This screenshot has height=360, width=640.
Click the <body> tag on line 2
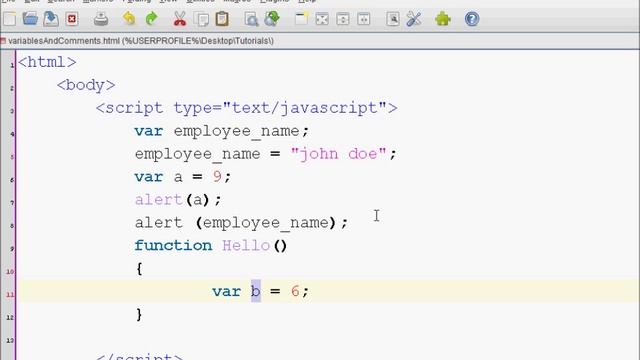(86, 85)
